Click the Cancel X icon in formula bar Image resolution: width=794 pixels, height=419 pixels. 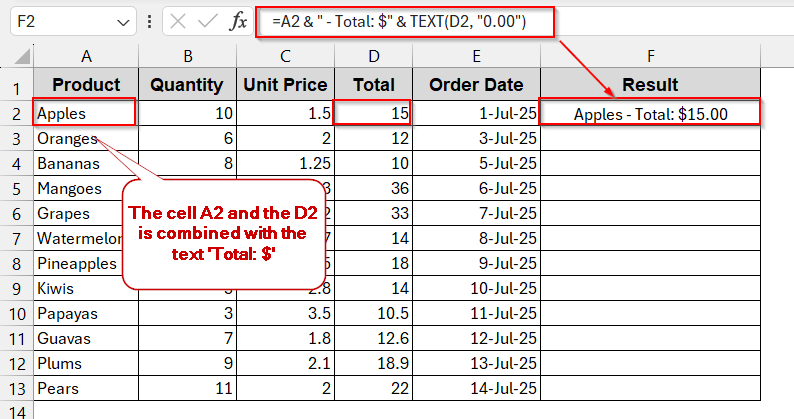tap(177, 21)
